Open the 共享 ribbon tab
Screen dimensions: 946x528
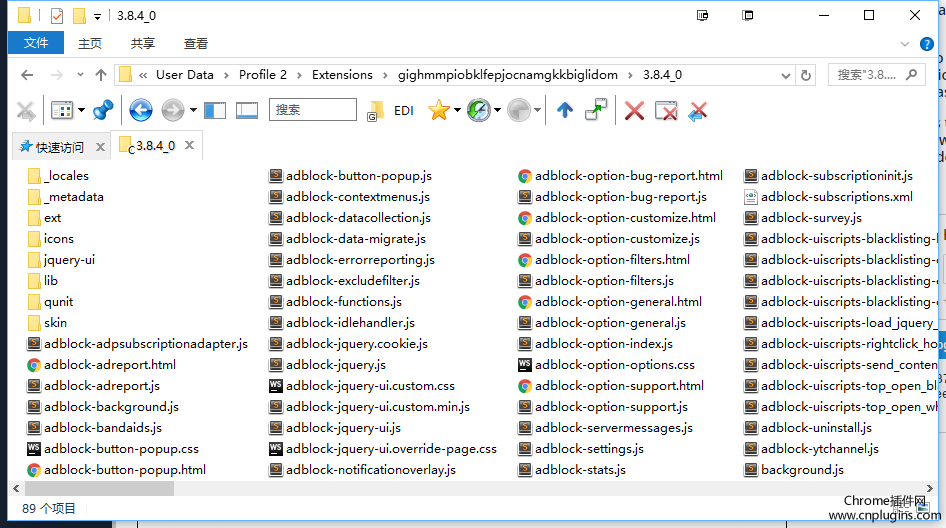143,43
